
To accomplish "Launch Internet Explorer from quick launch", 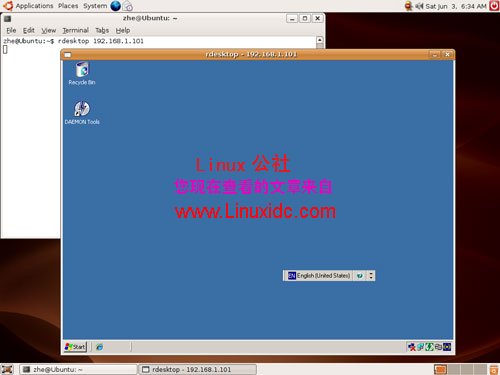I will pyautogui.click(x=99, y=347).
